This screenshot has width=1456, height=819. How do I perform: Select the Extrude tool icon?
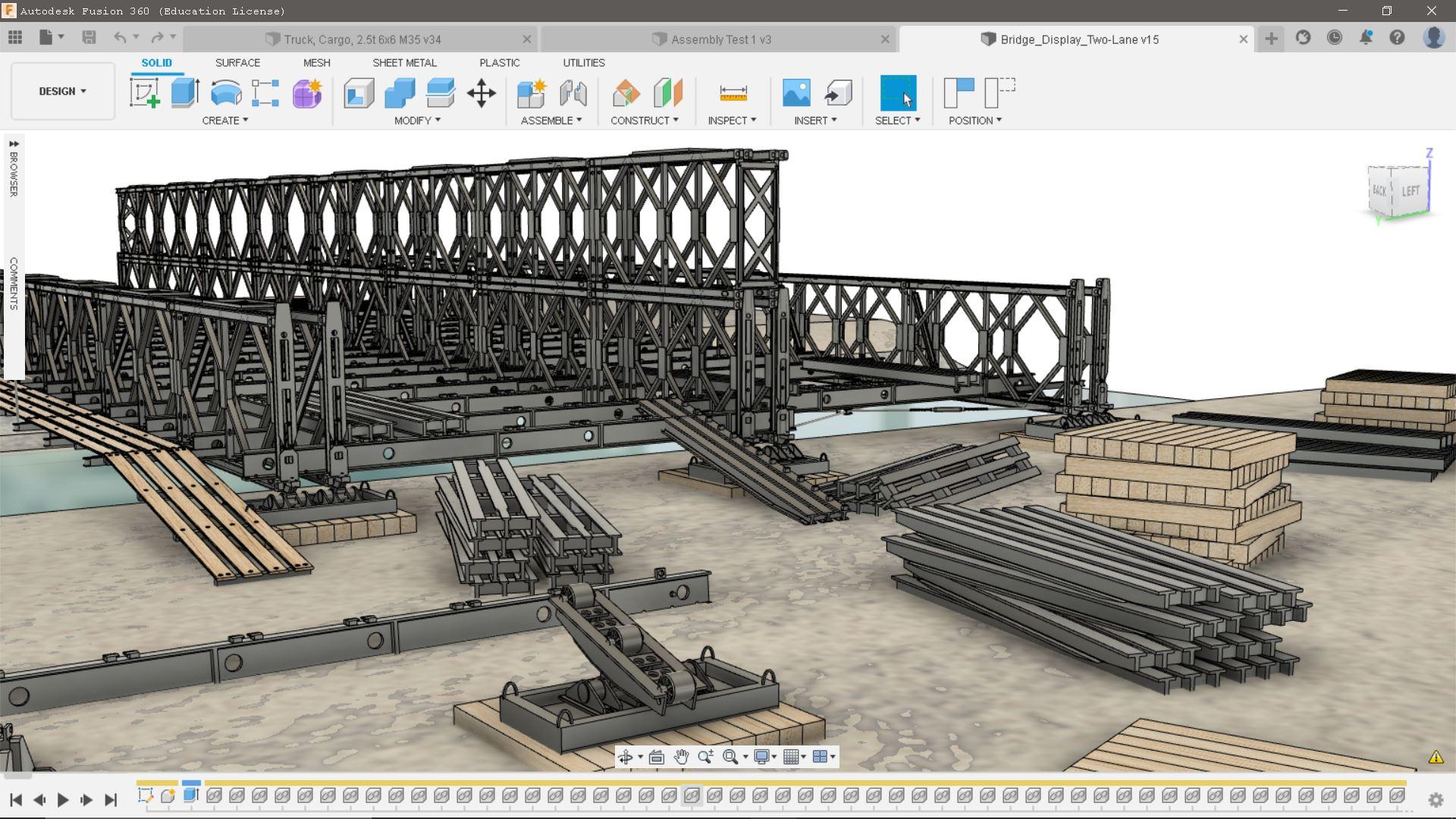click(x=184, y=93)
